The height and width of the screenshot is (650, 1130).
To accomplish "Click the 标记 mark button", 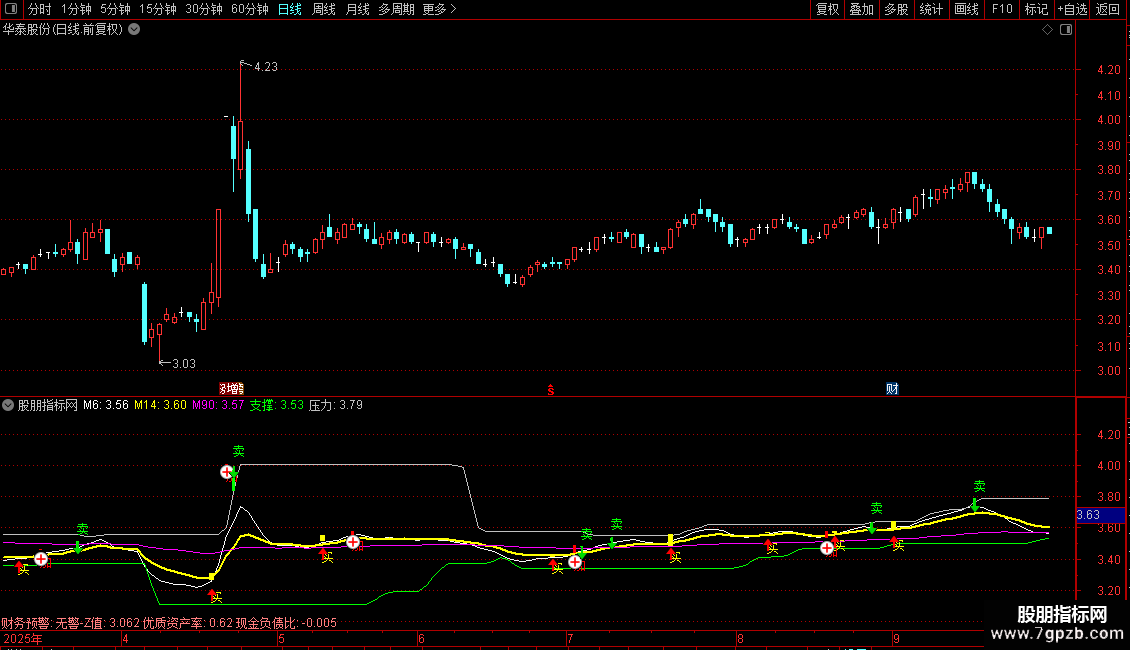I will (x=1036, y=9).
